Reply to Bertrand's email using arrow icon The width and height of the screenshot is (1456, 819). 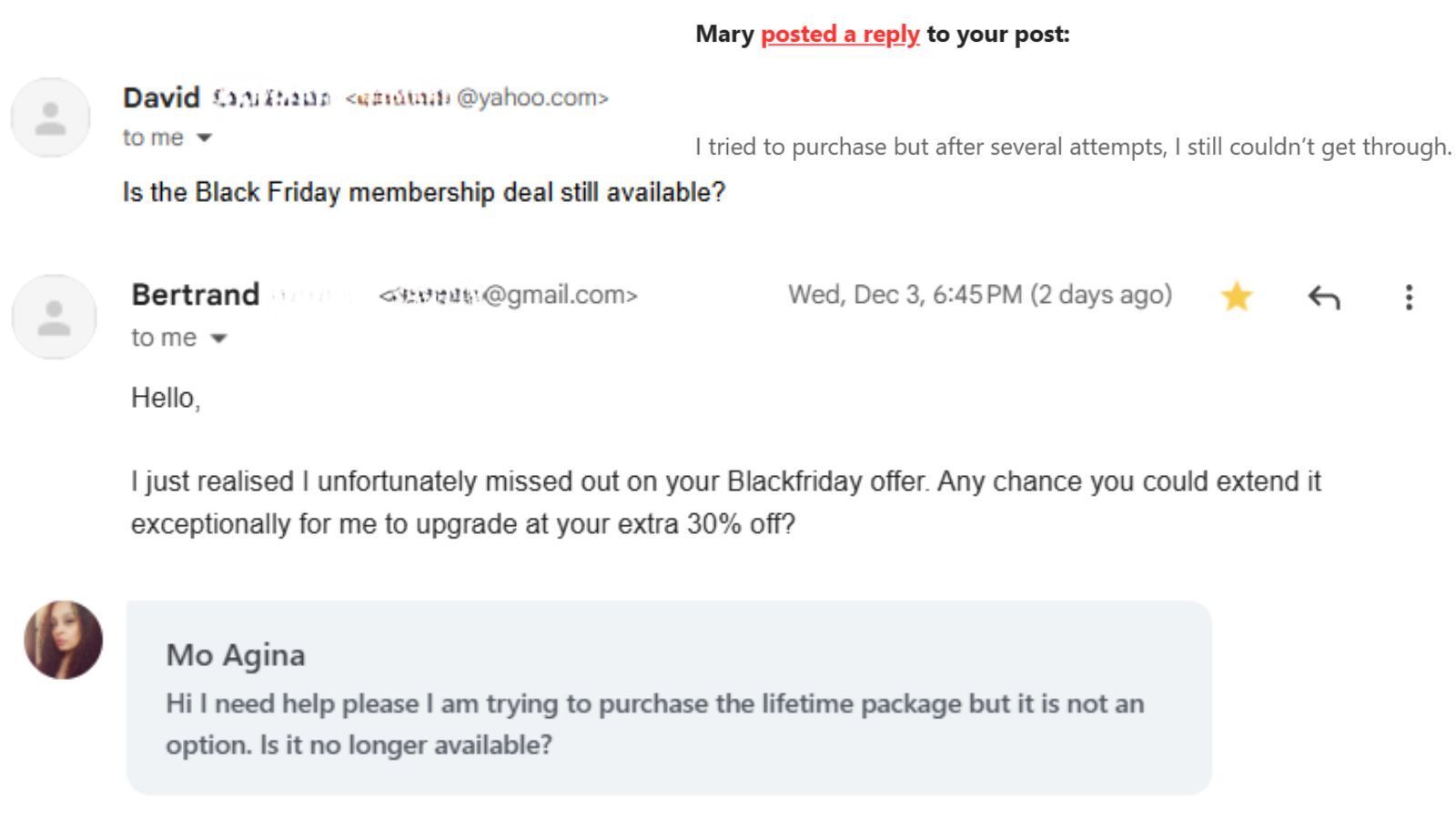(x=1323, y=297)
